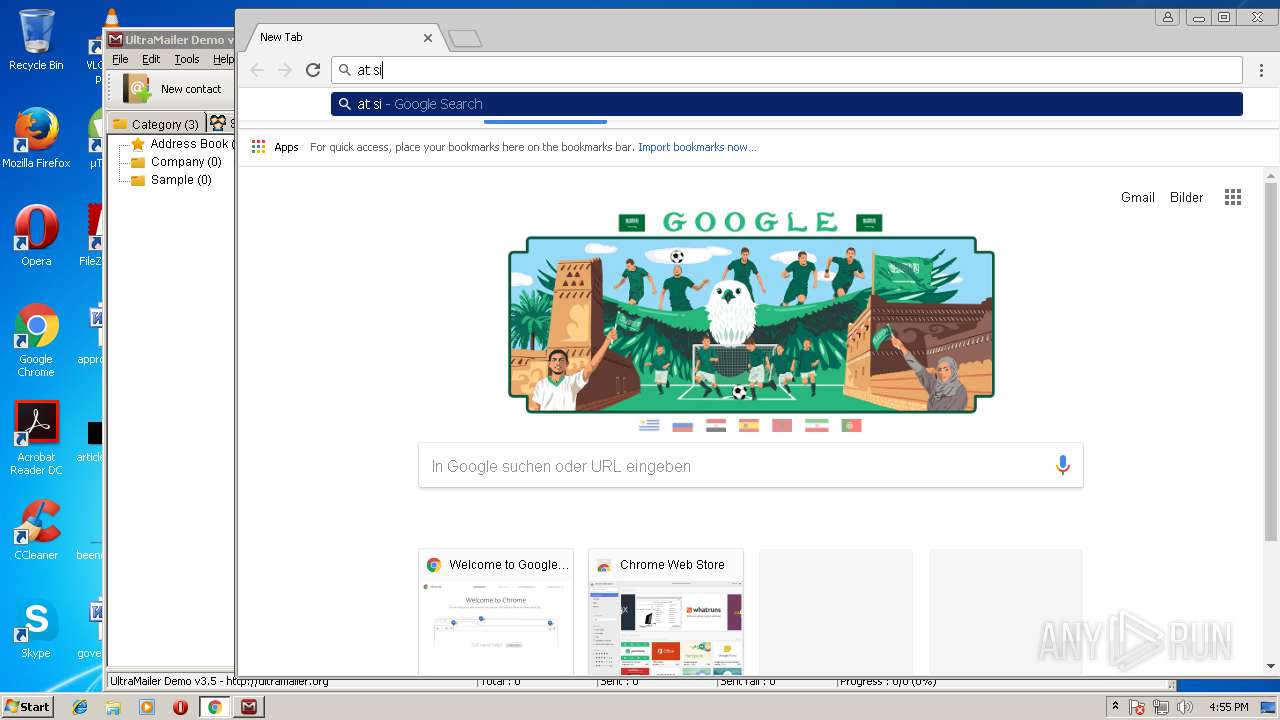Select the Company (0) folder
1280x720 pixels.
point(176,162)
